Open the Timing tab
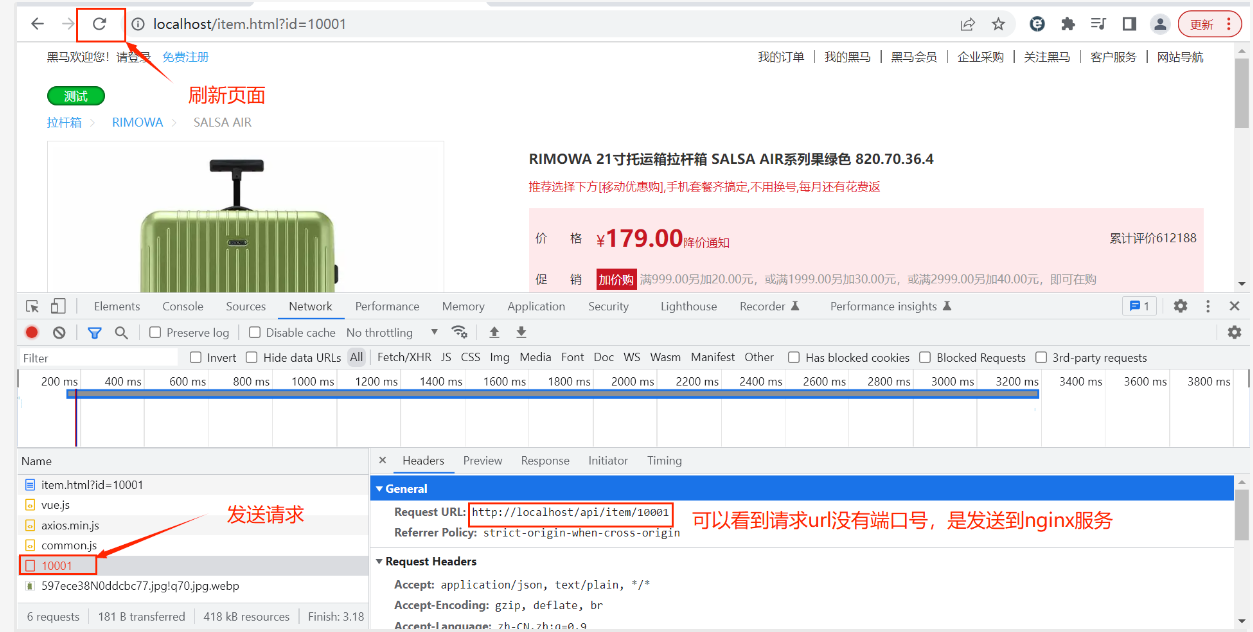 [x=664, y=461]
